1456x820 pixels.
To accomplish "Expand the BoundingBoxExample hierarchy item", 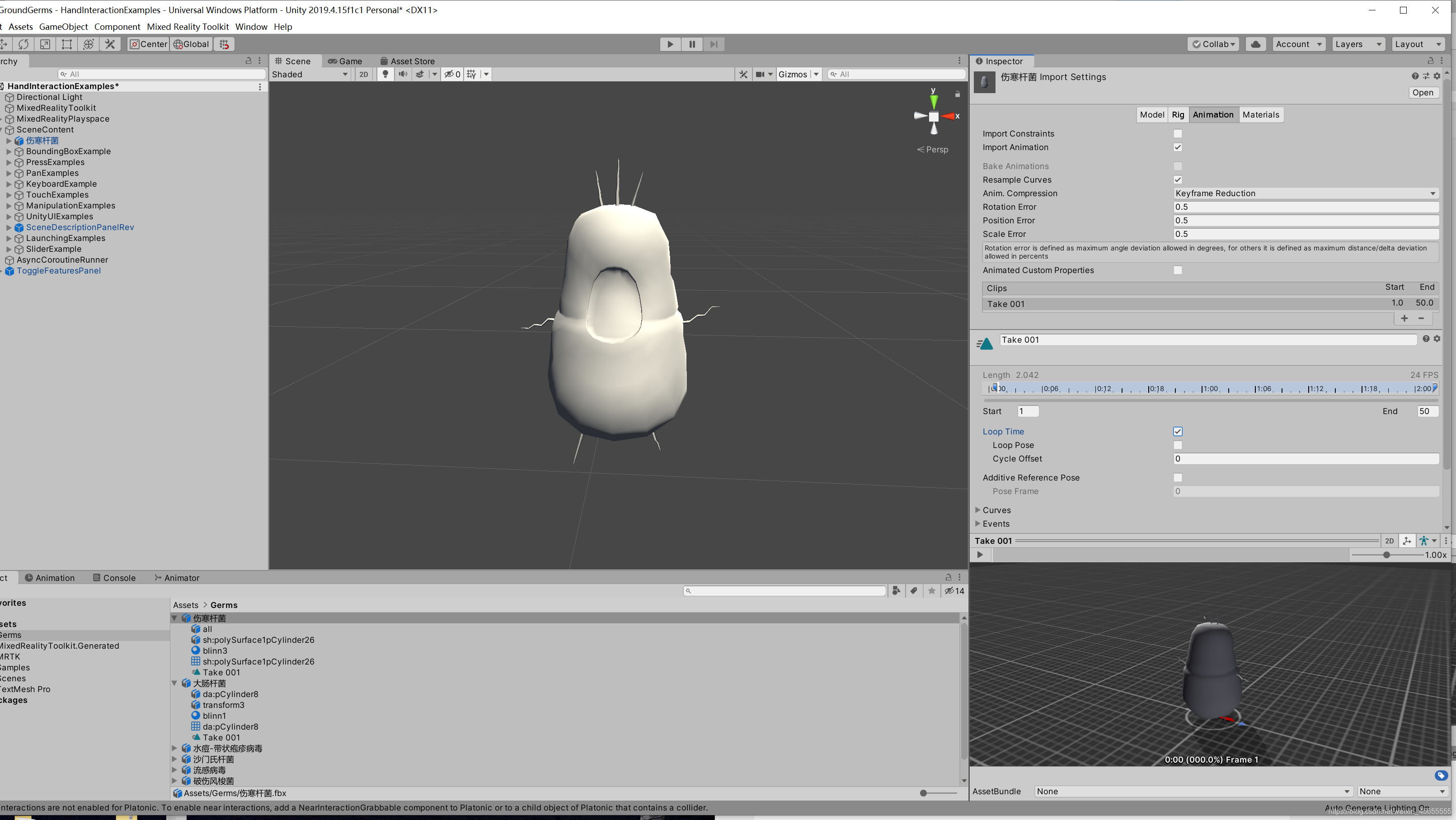I will point(9,151).
